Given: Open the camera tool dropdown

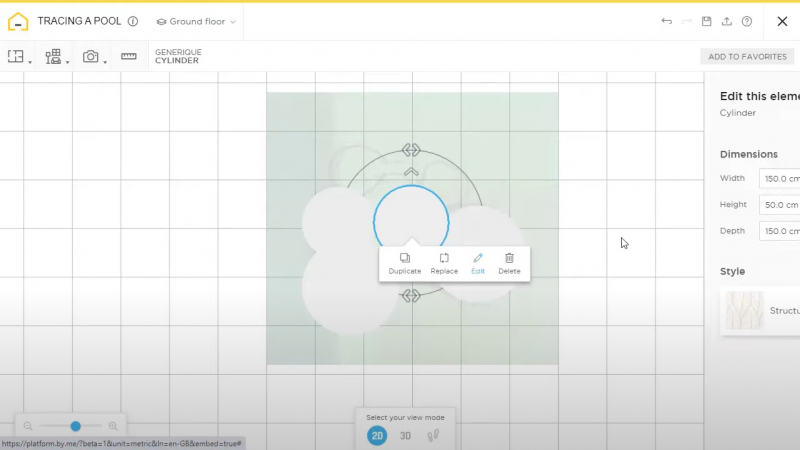Looking at the screenshot, I should tap(94, 57).
